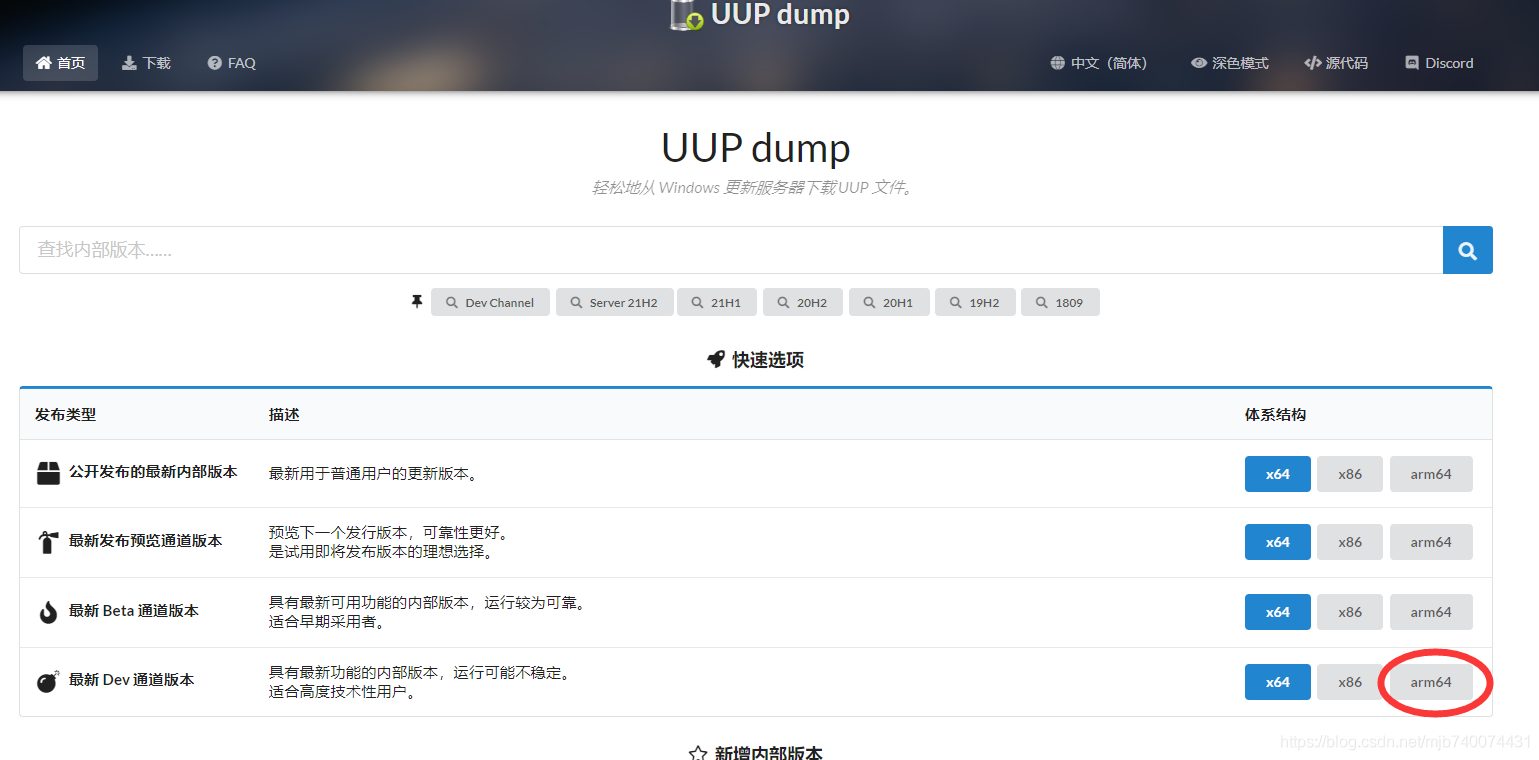
Task: Choose arm64 for 最新发布预览通道版本
Action: [x=1431, y=542]
